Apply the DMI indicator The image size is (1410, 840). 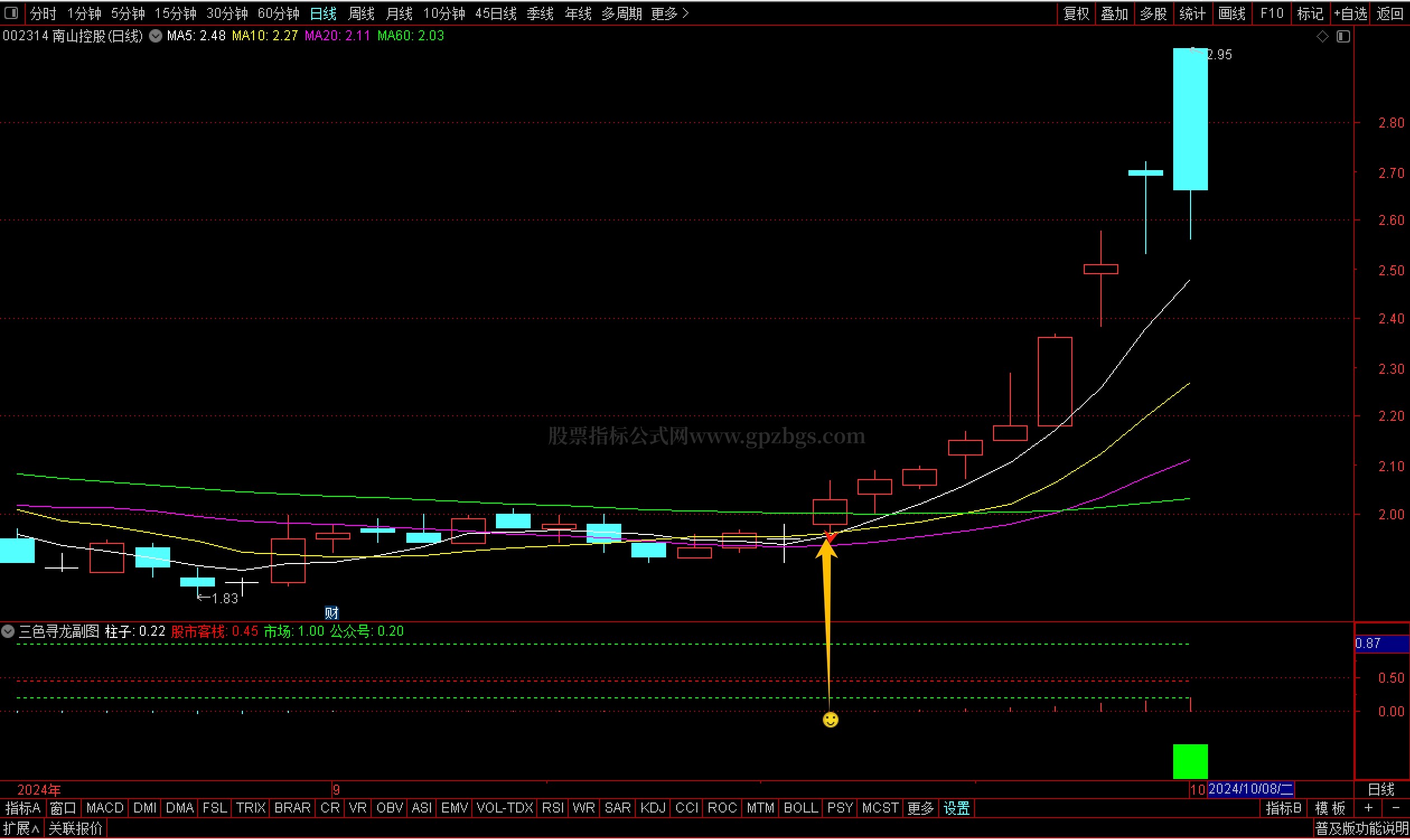click(145, 808)
